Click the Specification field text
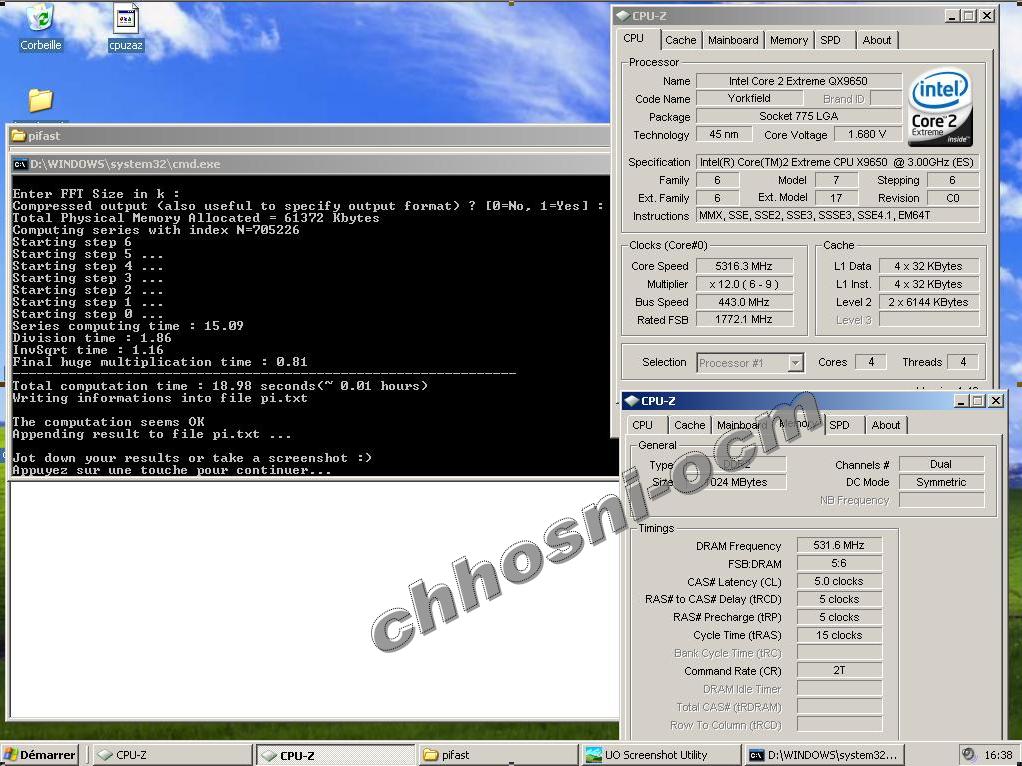The height and width of the screenshot is (766, 1022). click(x=838, y=162)
